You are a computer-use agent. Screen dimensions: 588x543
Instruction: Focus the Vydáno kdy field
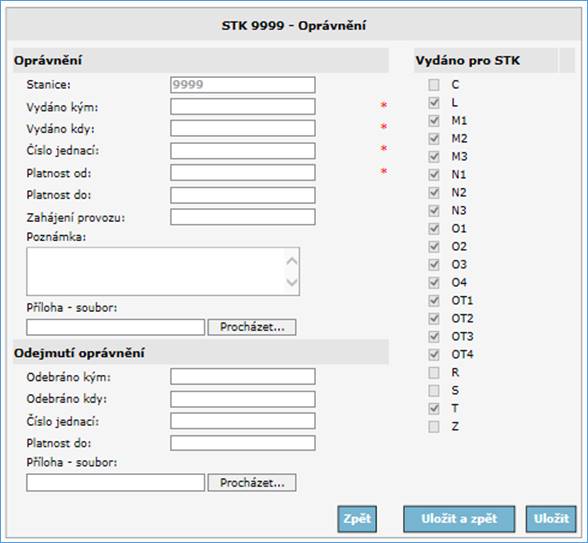243,129
